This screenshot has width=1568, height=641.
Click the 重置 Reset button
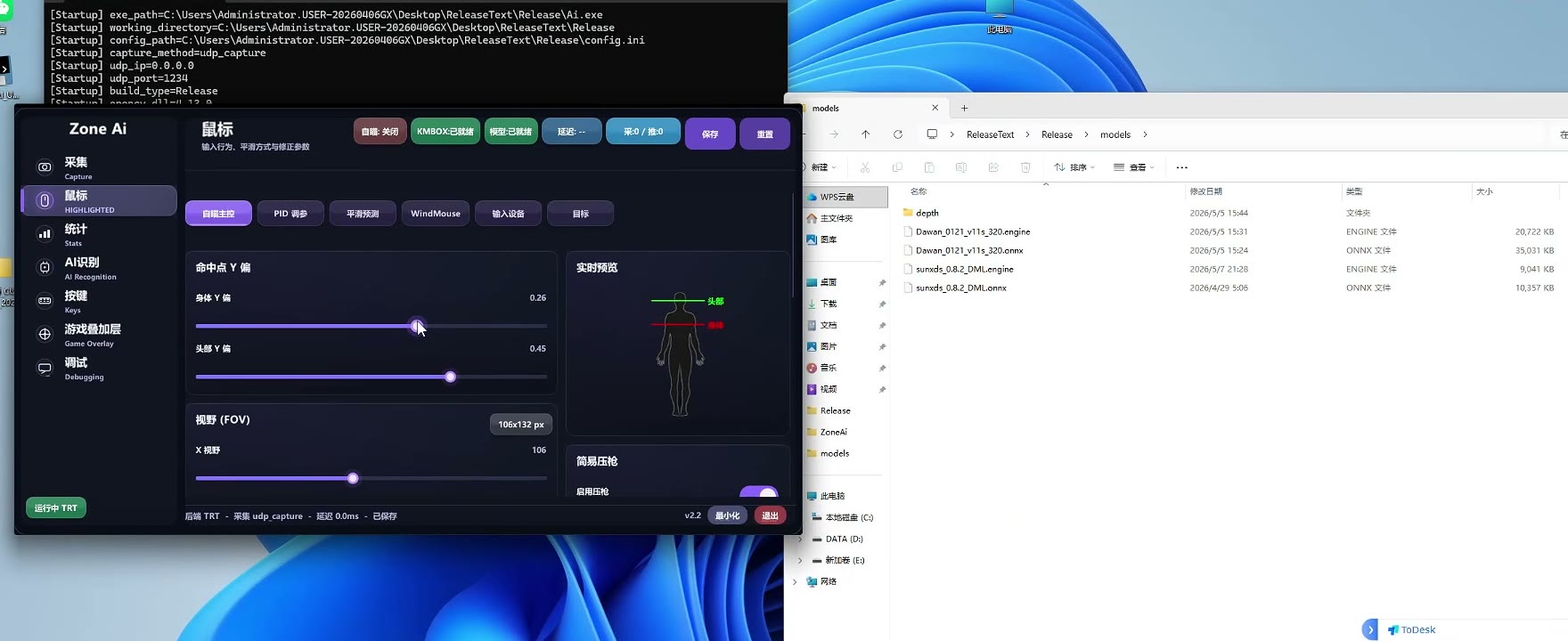(764, 134)
